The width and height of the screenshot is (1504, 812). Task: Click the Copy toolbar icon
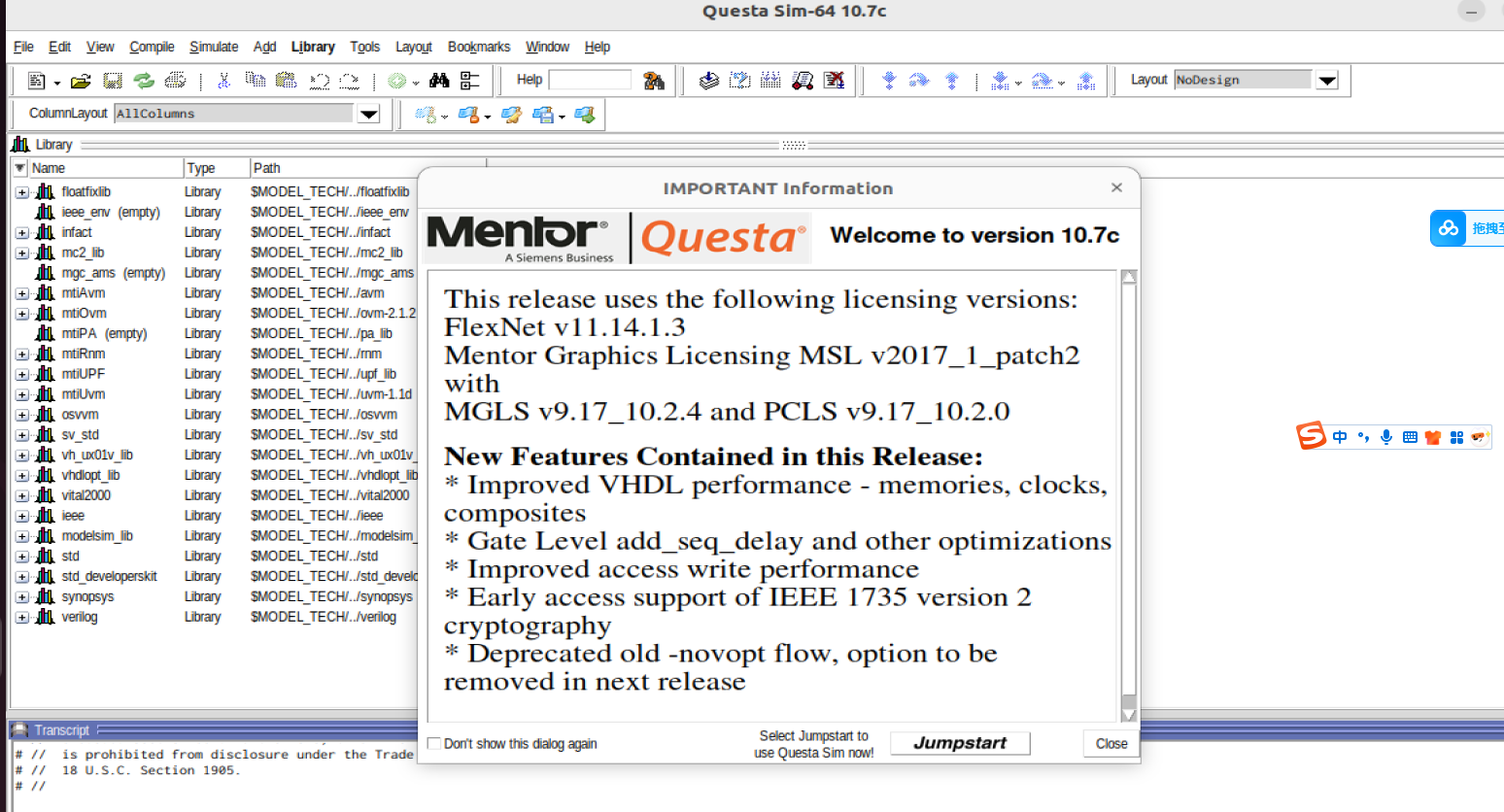(x=255, y=81)
